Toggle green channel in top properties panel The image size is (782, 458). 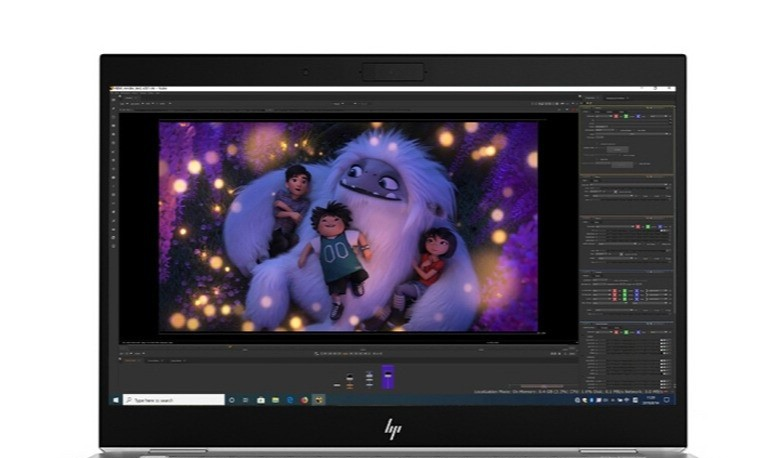pos(626,116)
